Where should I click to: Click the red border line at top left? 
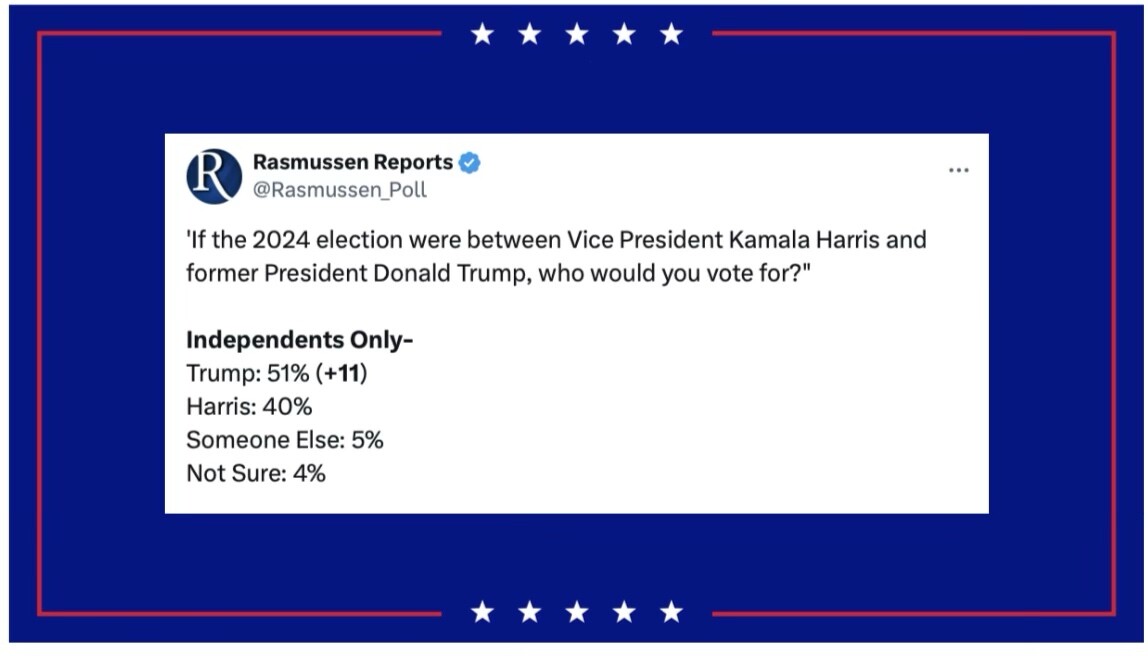pyautogui.click(x=240, y=33)
